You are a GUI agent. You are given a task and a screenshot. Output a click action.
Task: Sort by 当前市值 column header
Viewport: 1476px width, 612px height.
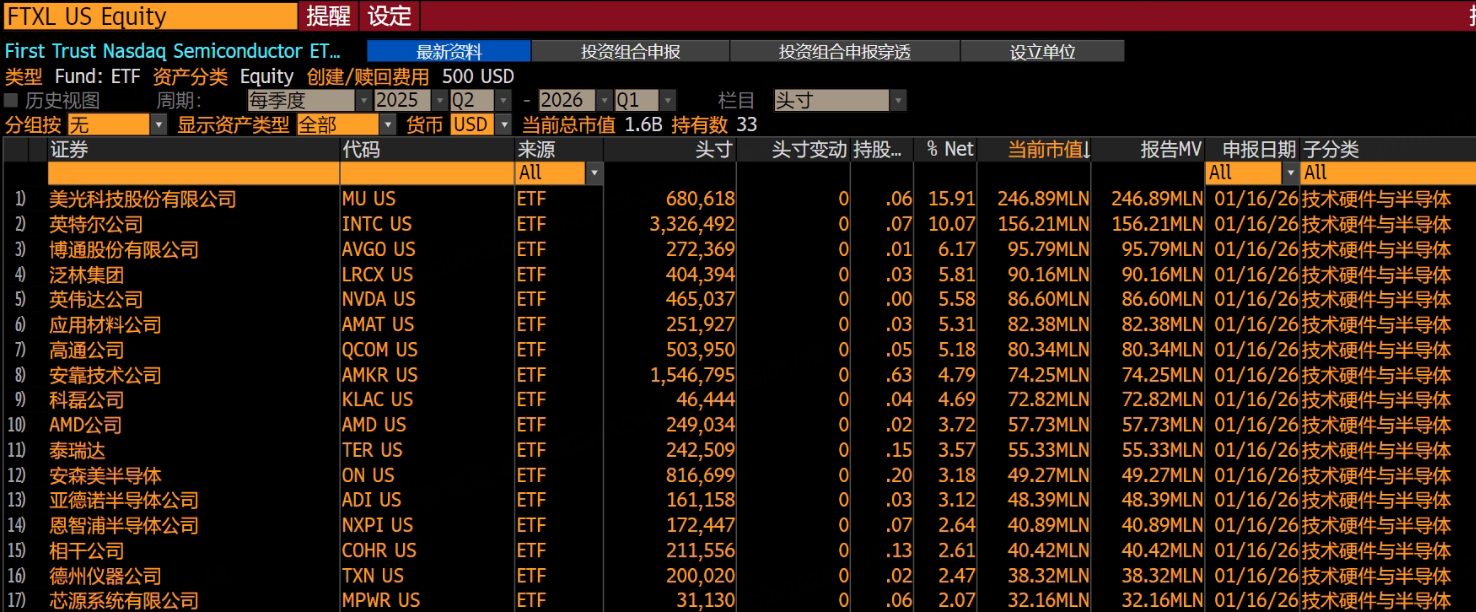(x=1047, y=150)
